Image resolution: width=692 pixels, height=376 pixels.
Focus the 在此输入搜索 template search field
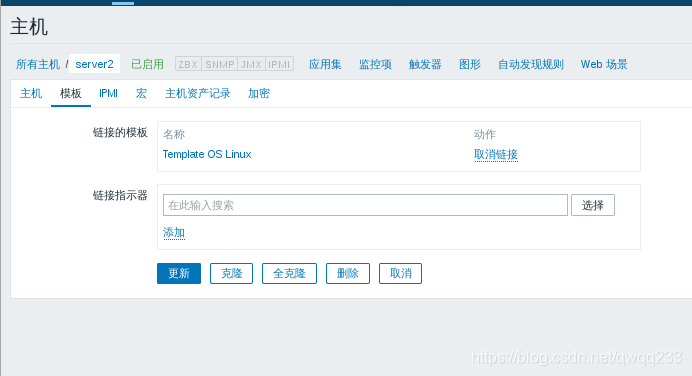(x=365, y=205)
